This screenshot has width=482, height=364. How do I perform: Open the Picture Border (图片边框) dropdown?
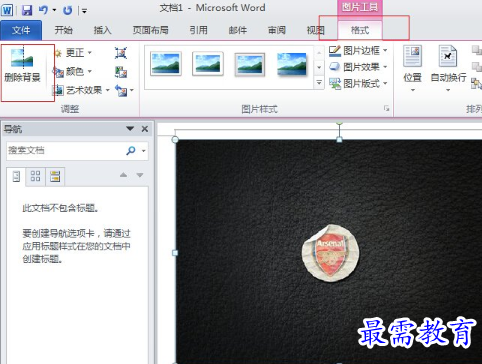359,51
